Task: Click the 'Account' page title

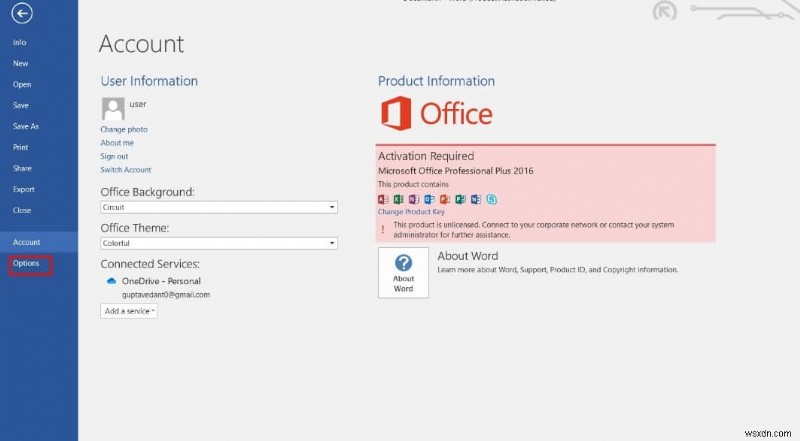Action: pyautogui.click(x=141, y=44)
